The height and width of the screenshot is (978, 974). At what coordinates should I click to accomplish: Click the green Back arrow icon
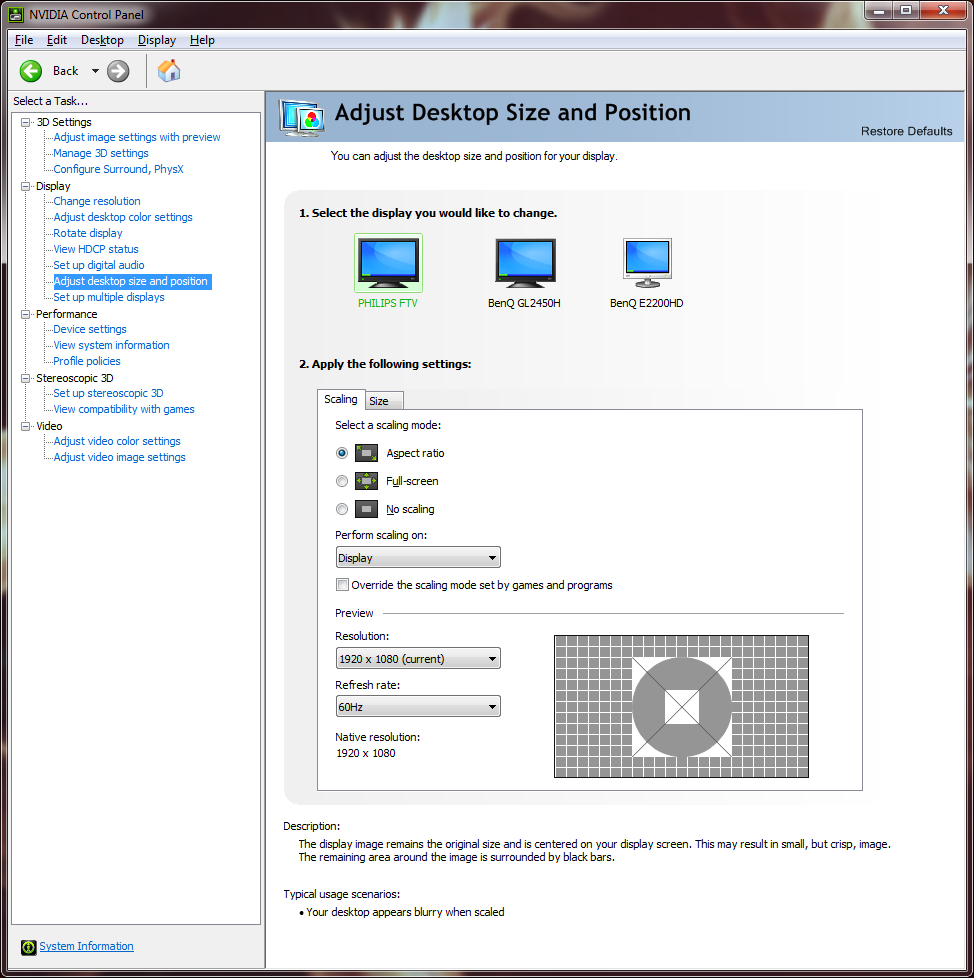tap(31, 71)
